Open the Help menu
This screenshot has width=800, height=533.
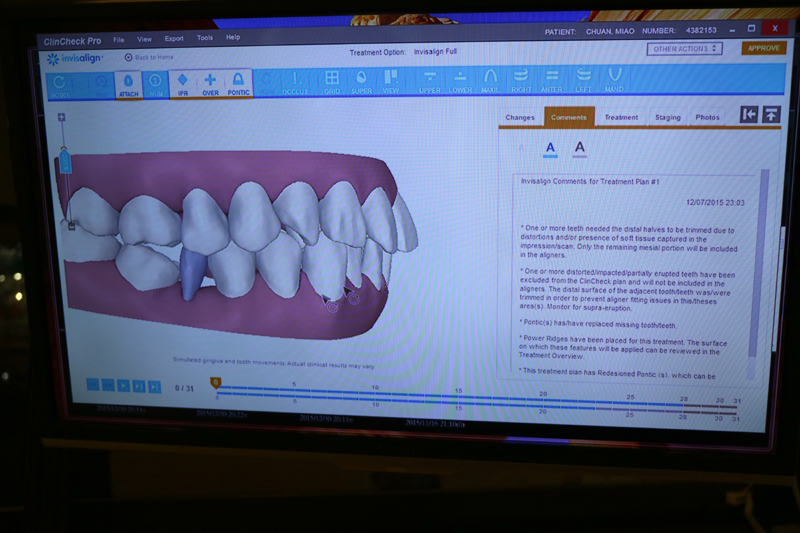pyautogui.click(x=233, y=37)
